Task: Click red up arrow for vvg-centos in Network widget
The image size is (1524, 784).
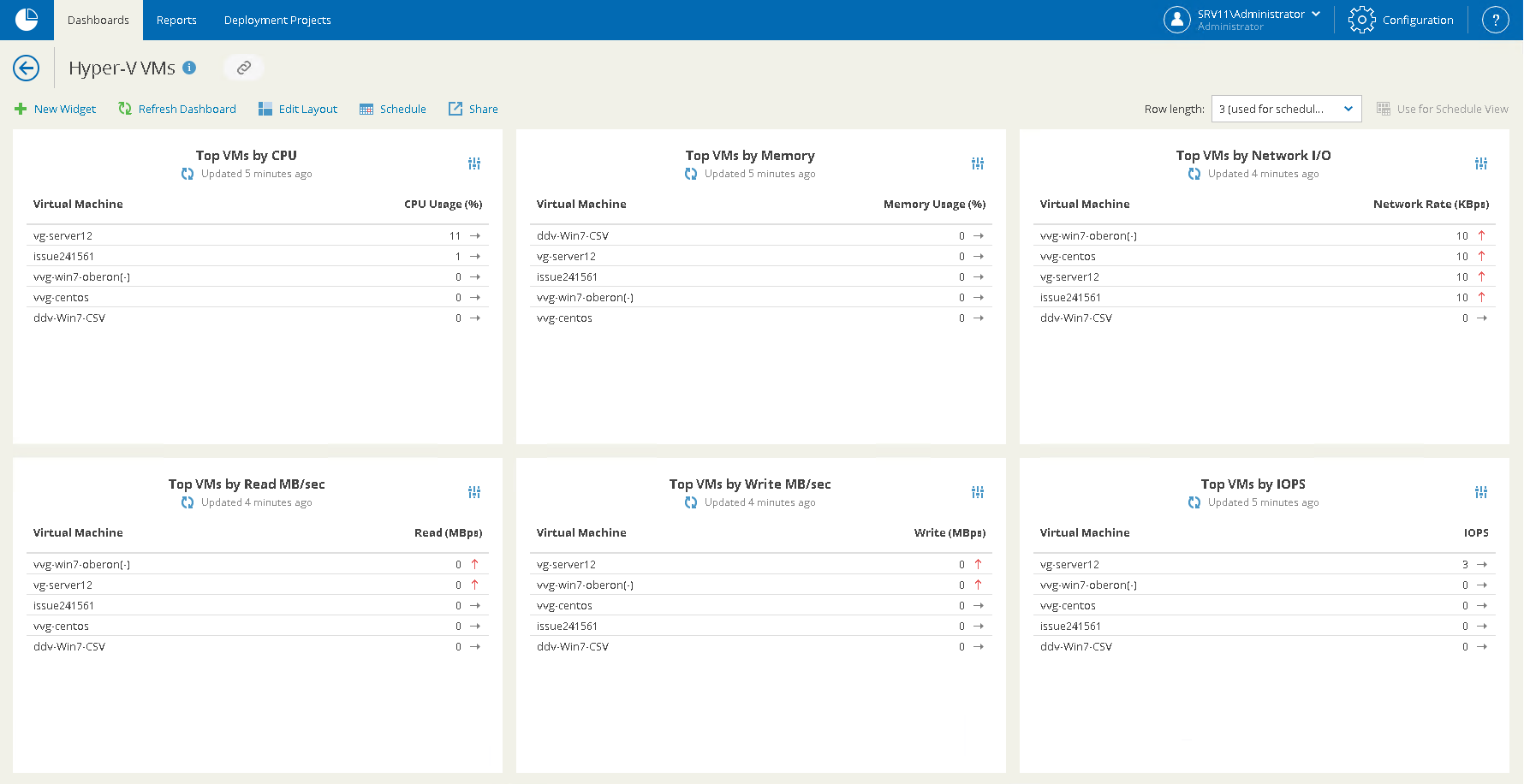Action: (x=1481, y=256)
